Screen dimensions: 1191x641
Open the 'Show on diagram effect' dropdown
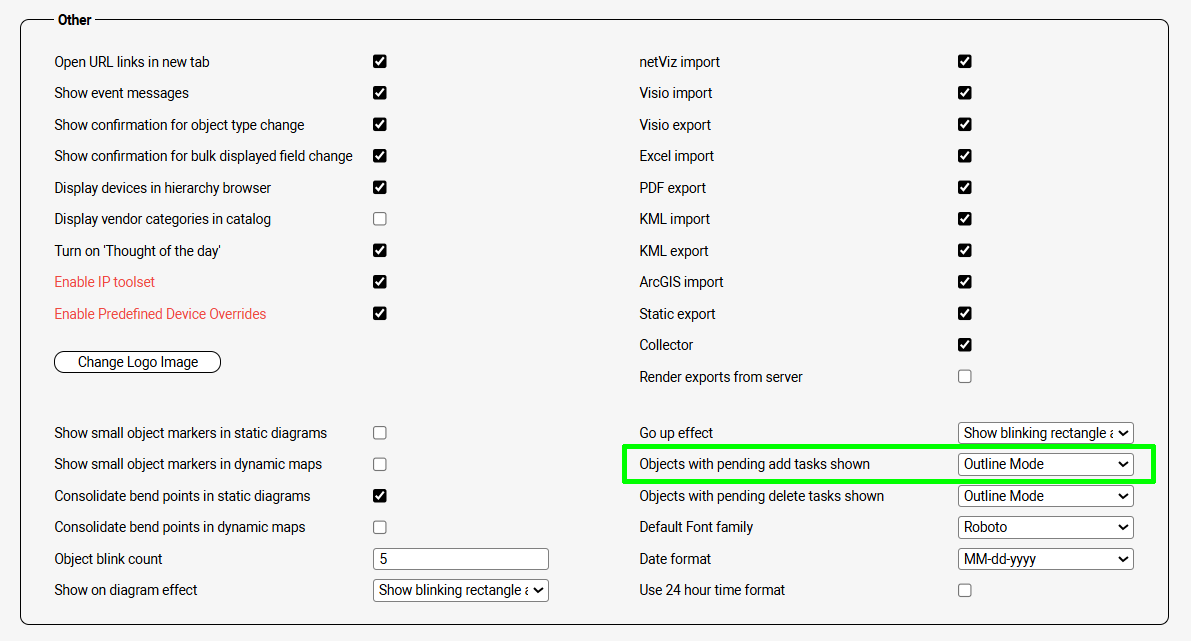[x=460, y=590]
